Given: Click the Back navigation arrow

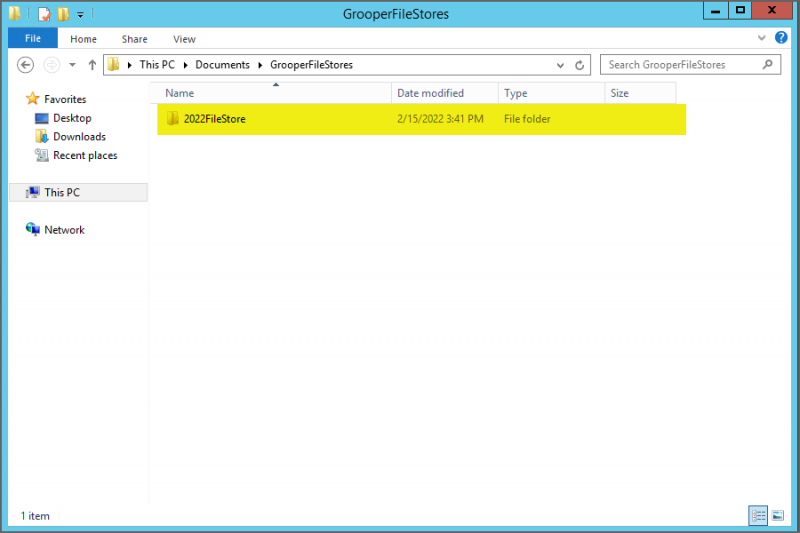Looking at the screenshot, I should (26, 65).
